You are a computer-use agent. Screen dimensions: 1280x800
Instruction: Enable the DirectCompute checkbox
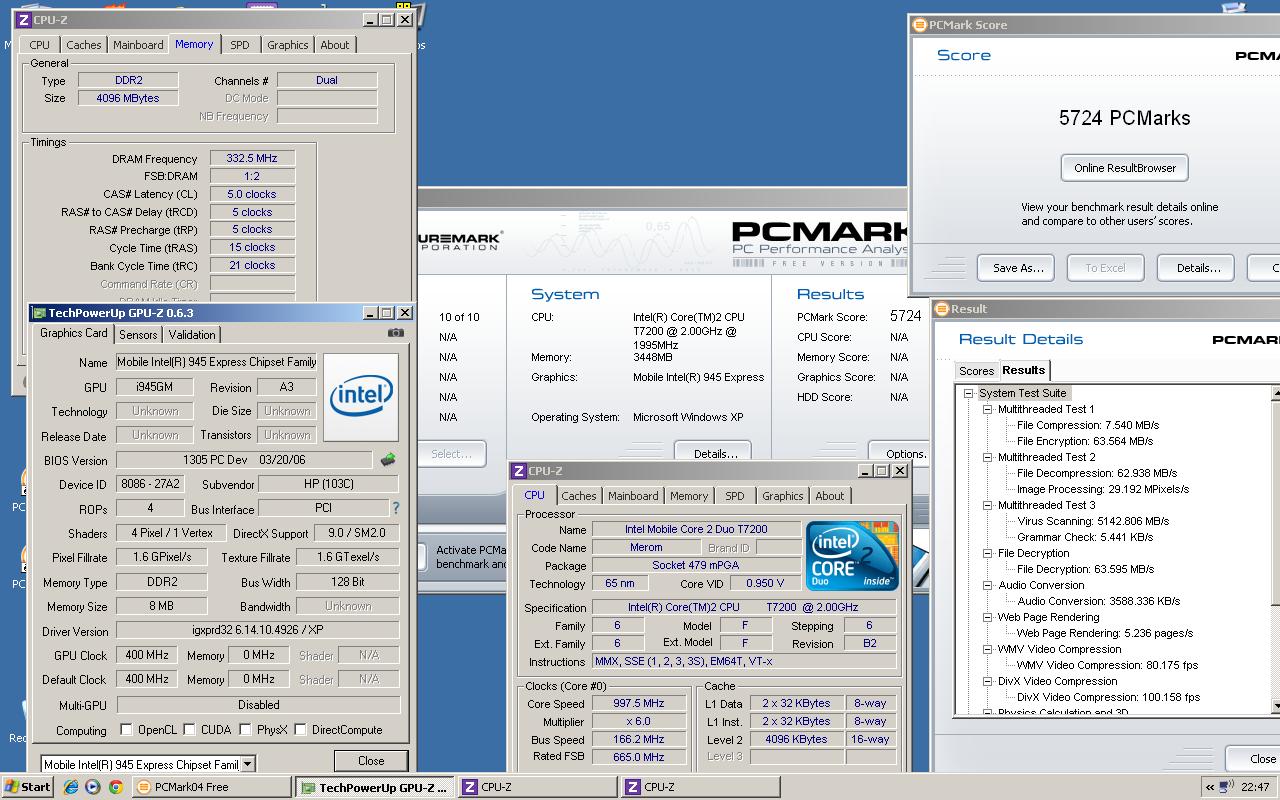point(300,730)
